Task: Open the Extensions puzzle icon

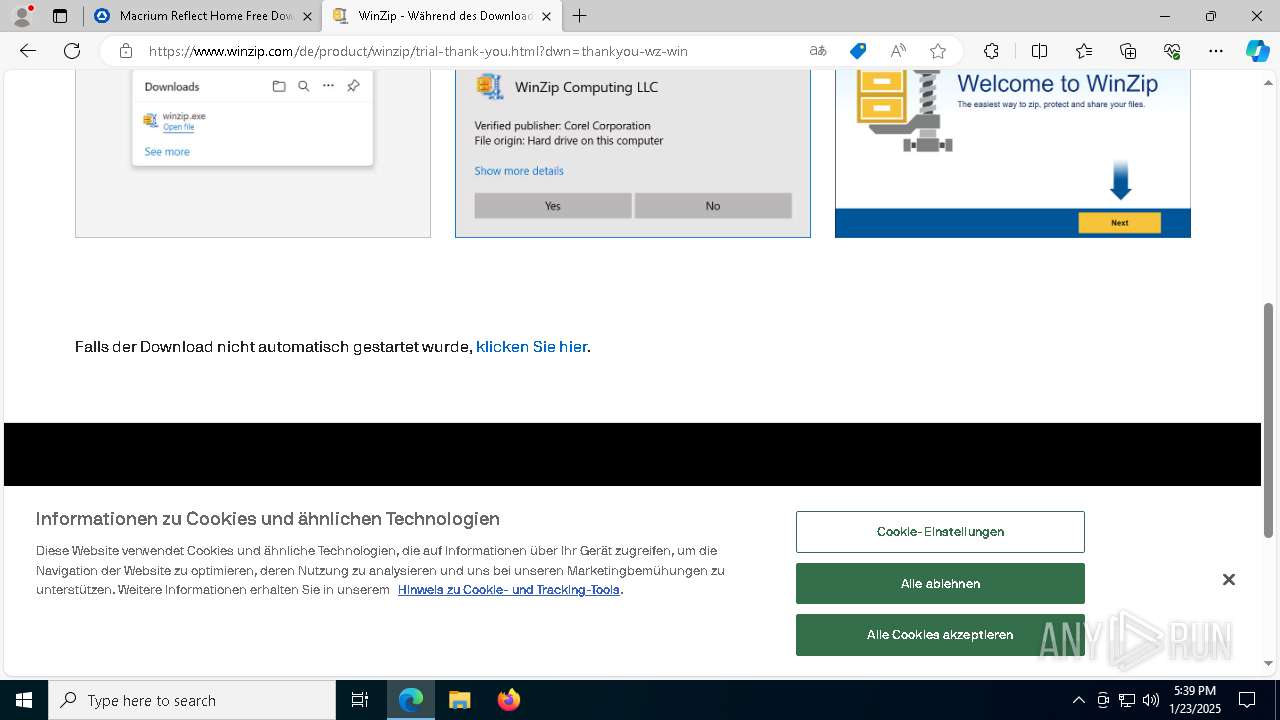Action: (x=991, y=51)
